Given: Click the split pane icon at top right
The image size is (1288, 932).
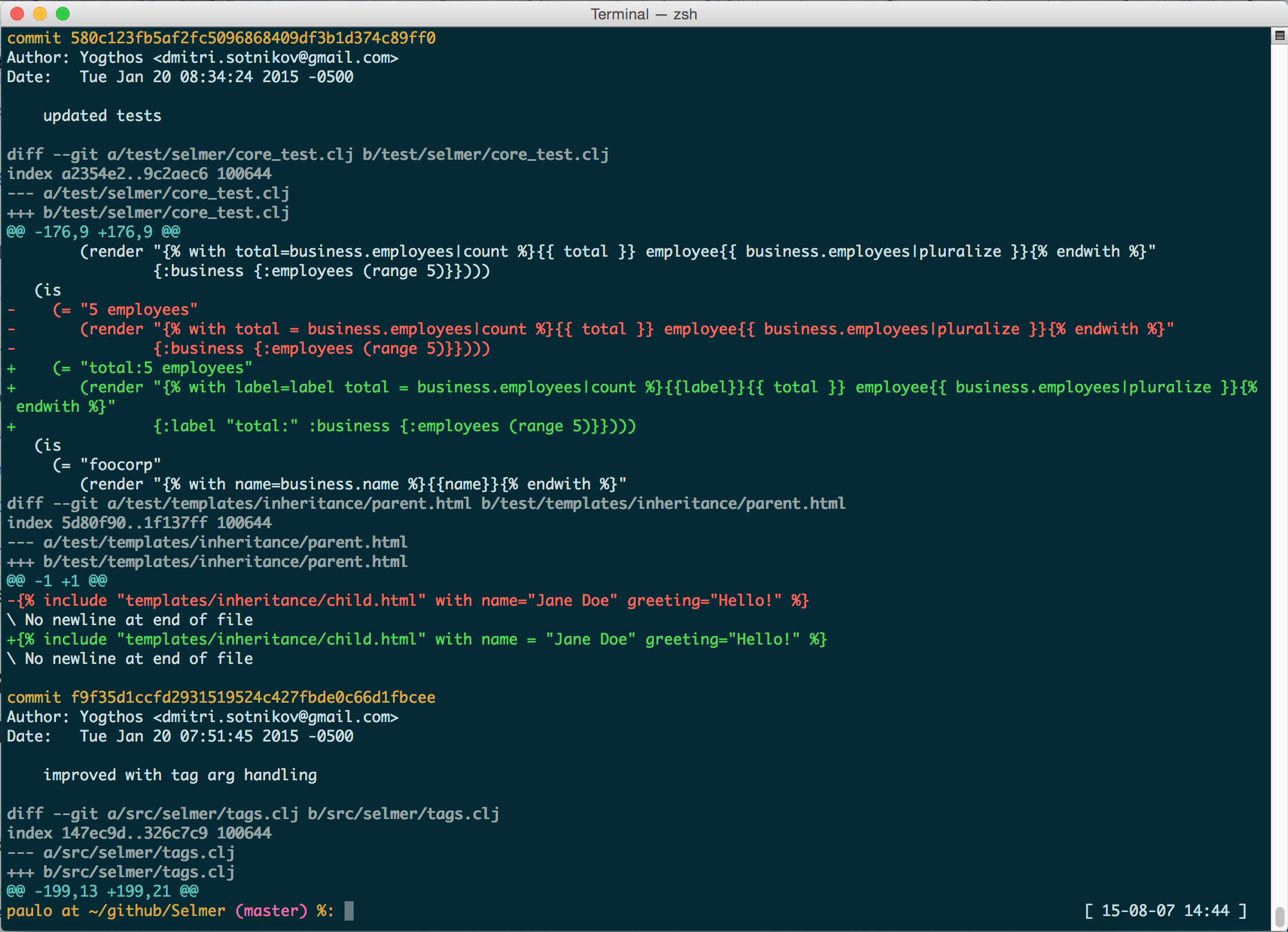Looking at the screenshot, I should [x=1279, y=36].
